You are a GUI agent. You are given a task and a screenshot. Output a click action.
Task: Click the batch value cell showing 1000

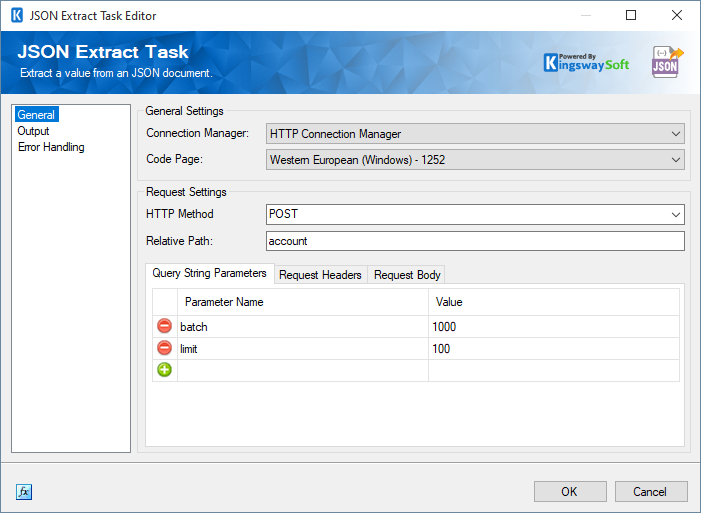point(553,327)
